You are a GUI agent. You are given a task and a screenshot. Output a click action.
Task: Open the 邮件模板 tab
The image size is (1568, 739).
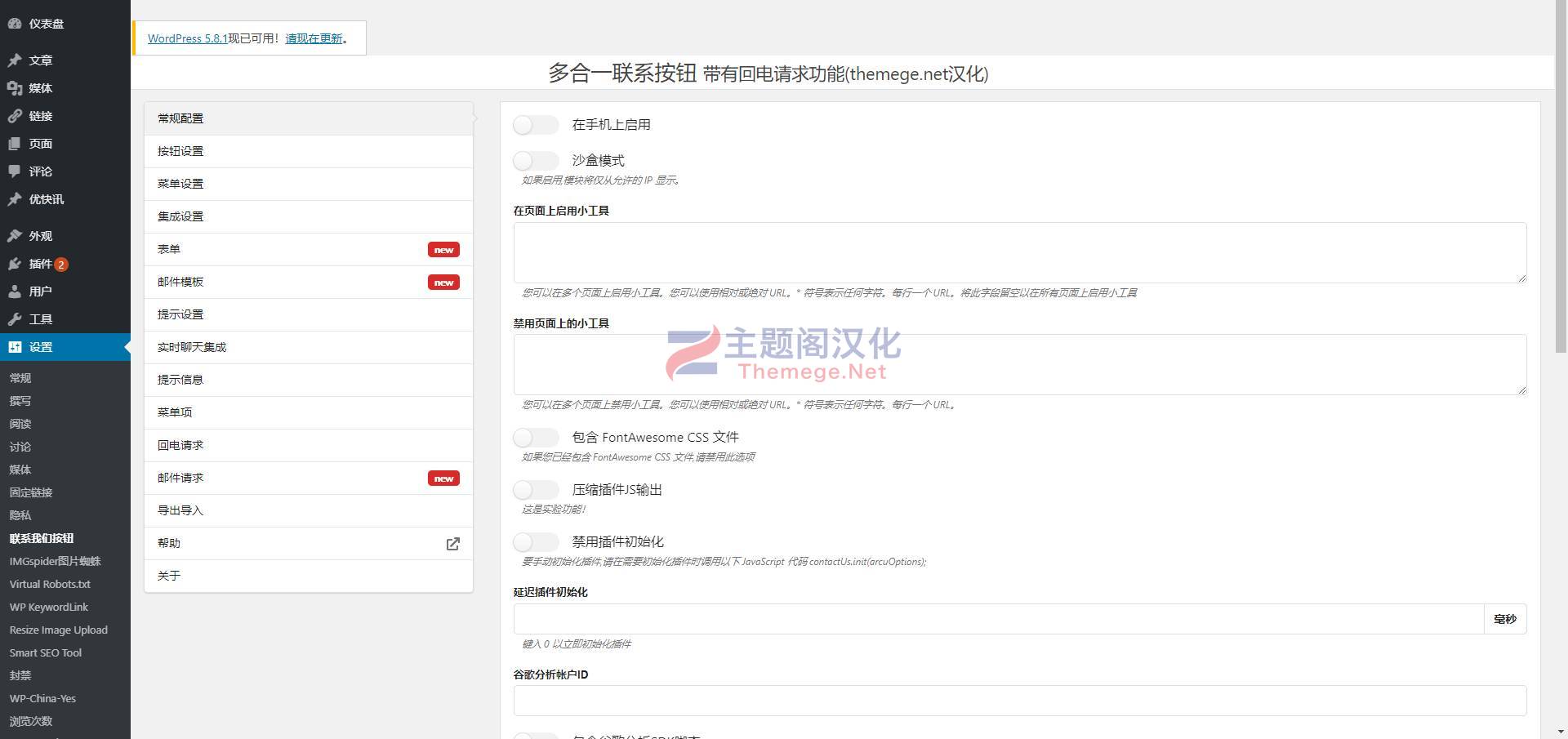(309, 282)
